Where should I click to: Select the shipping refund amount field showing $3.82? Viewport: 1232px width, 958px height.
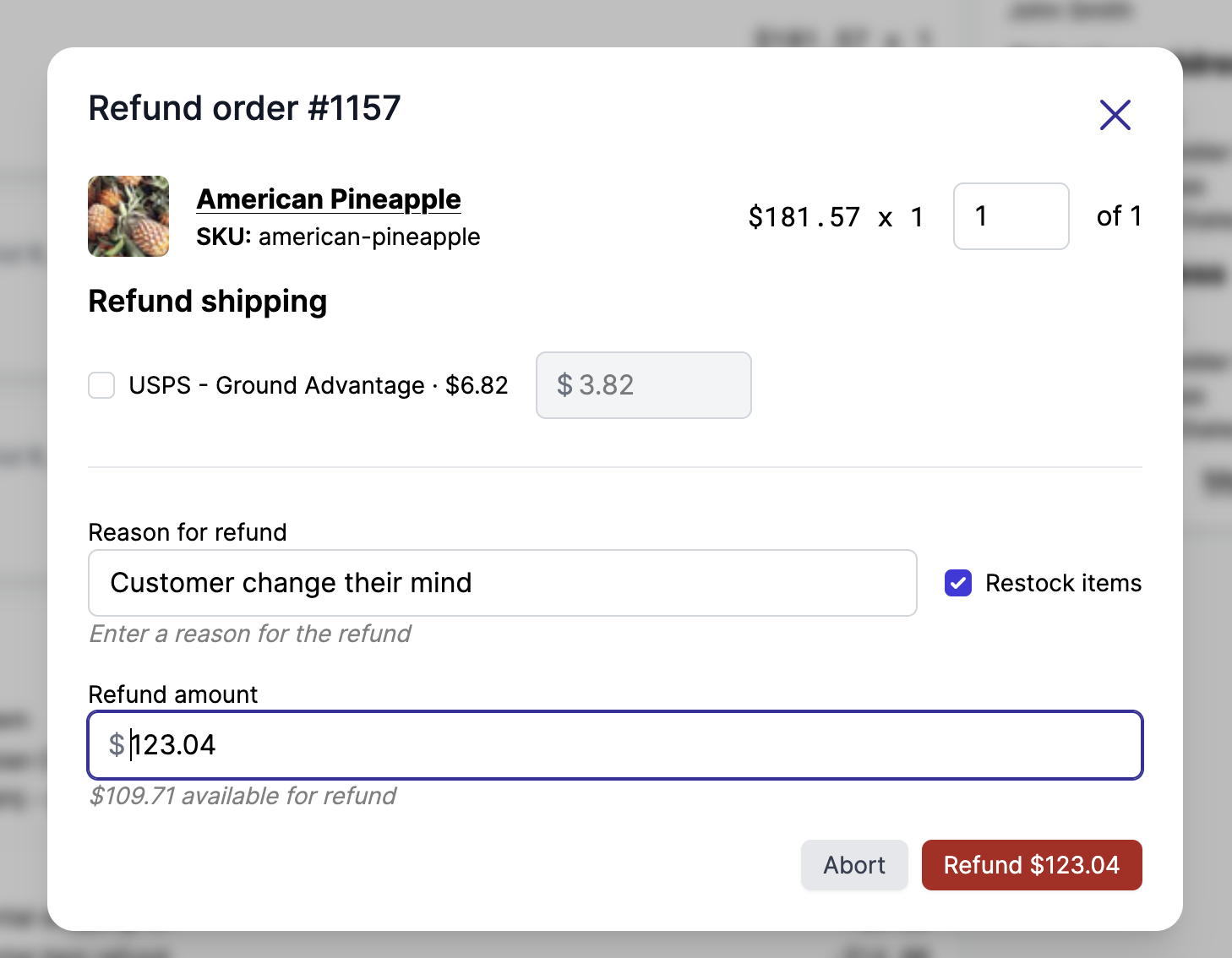coord(643,385)
